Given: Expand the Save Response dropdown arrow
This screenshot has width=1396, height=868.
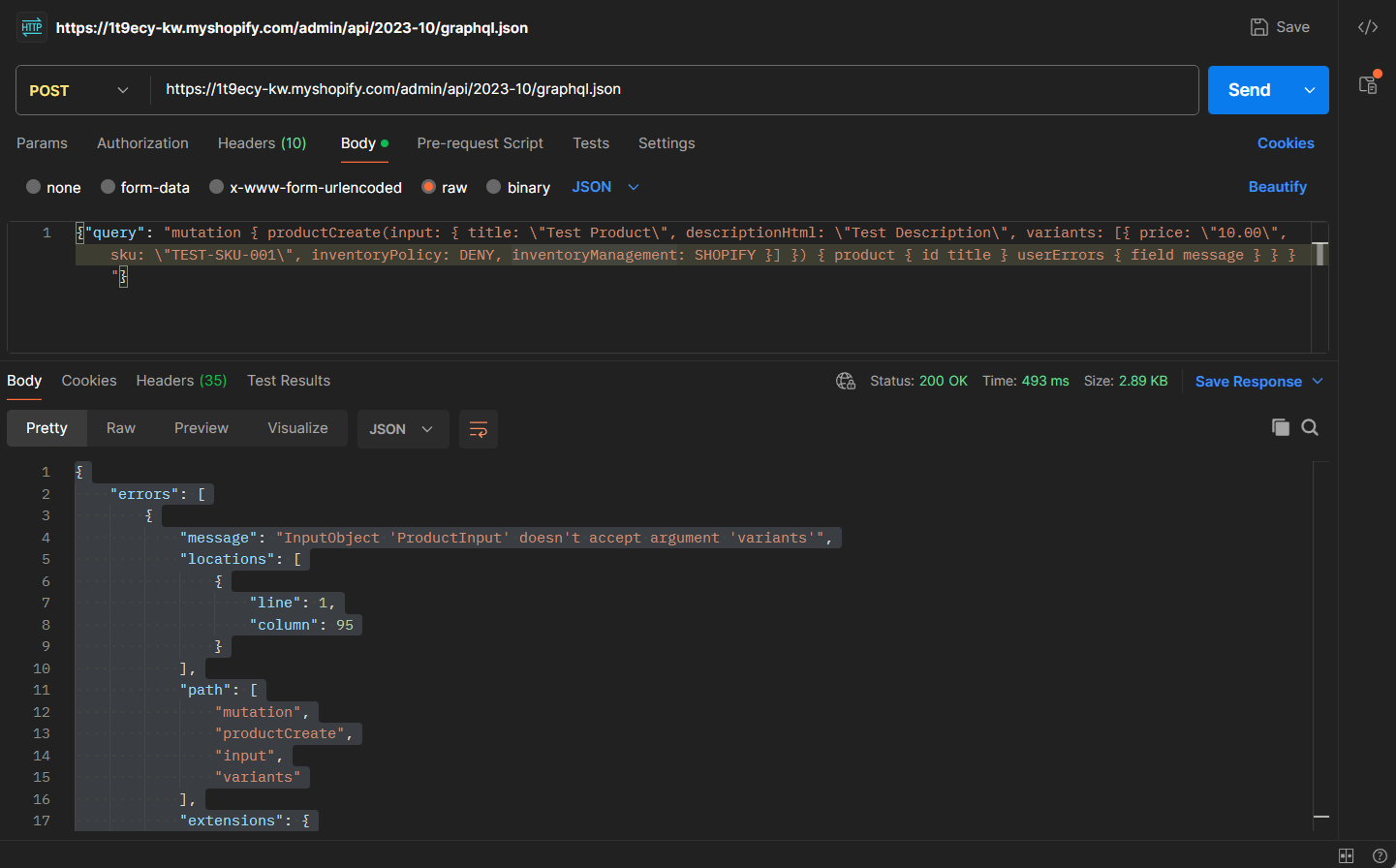Looking at the screenshot, I should 1318,382.
